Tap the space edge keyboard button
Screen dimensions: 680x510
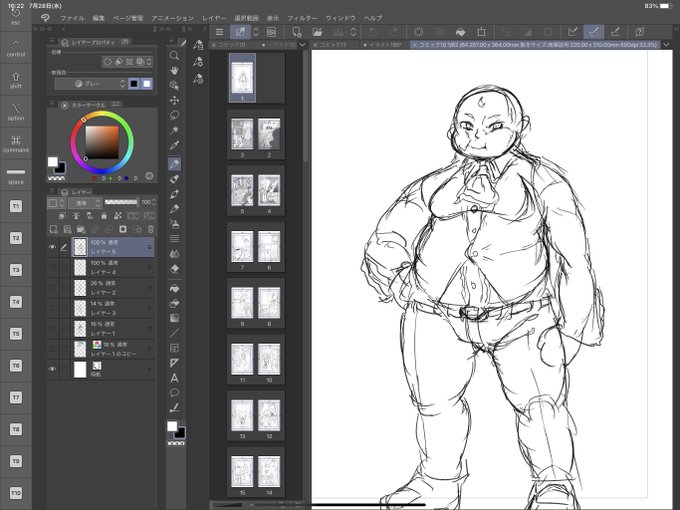point(16,176)
